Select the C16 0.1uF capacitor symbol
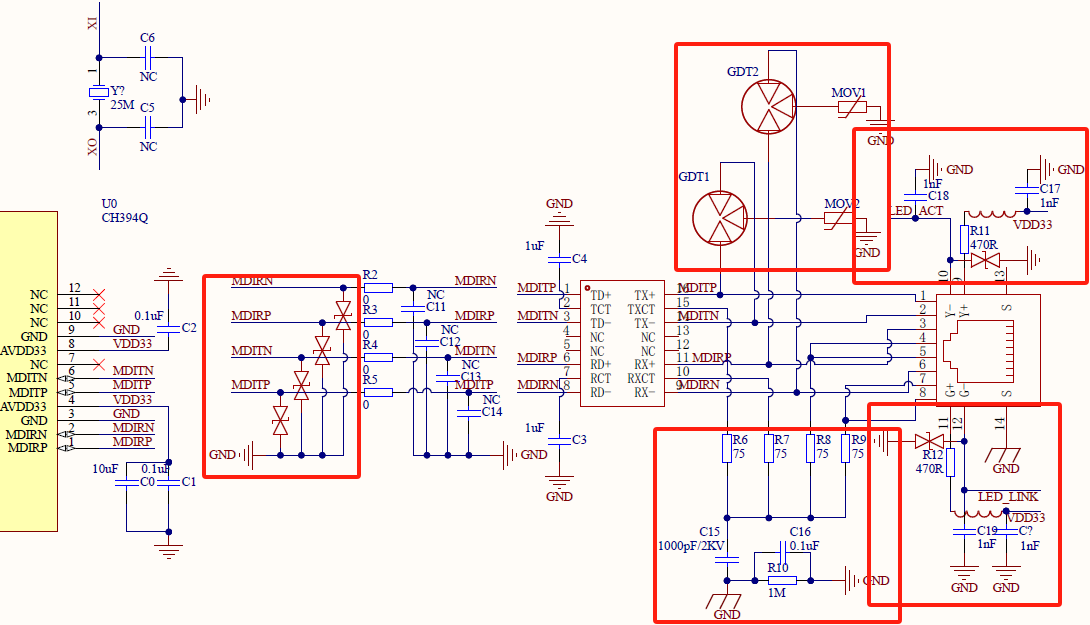 click(783, 553)
